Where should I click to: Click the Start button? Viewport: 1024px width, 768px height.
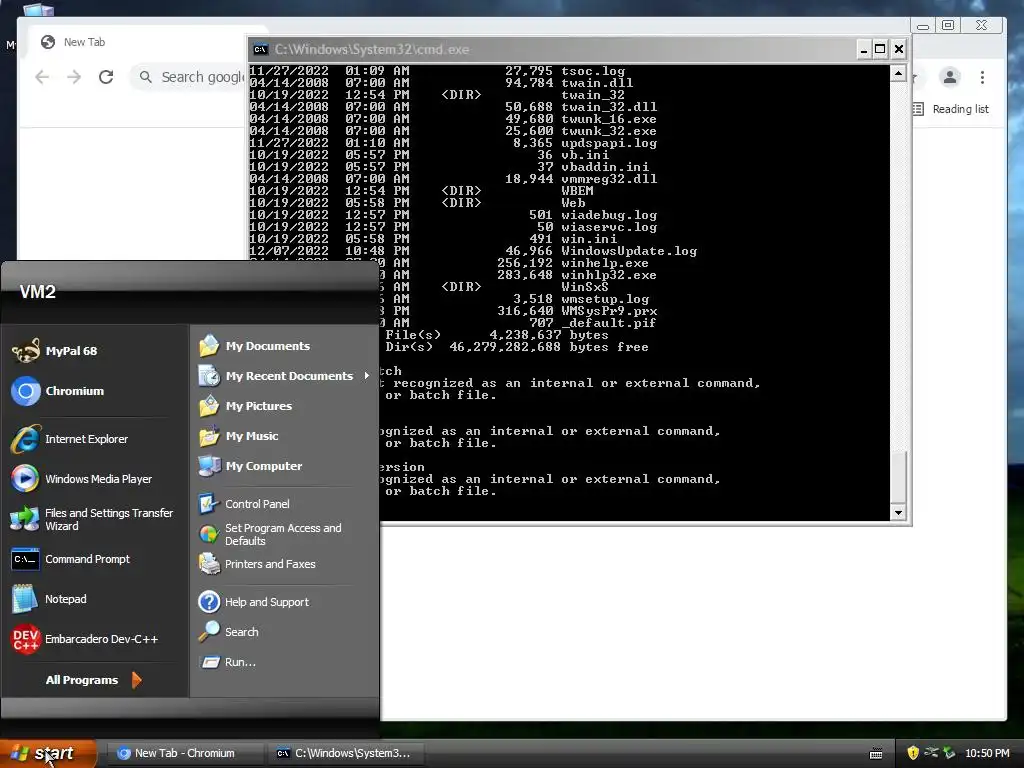click(48, 754)
